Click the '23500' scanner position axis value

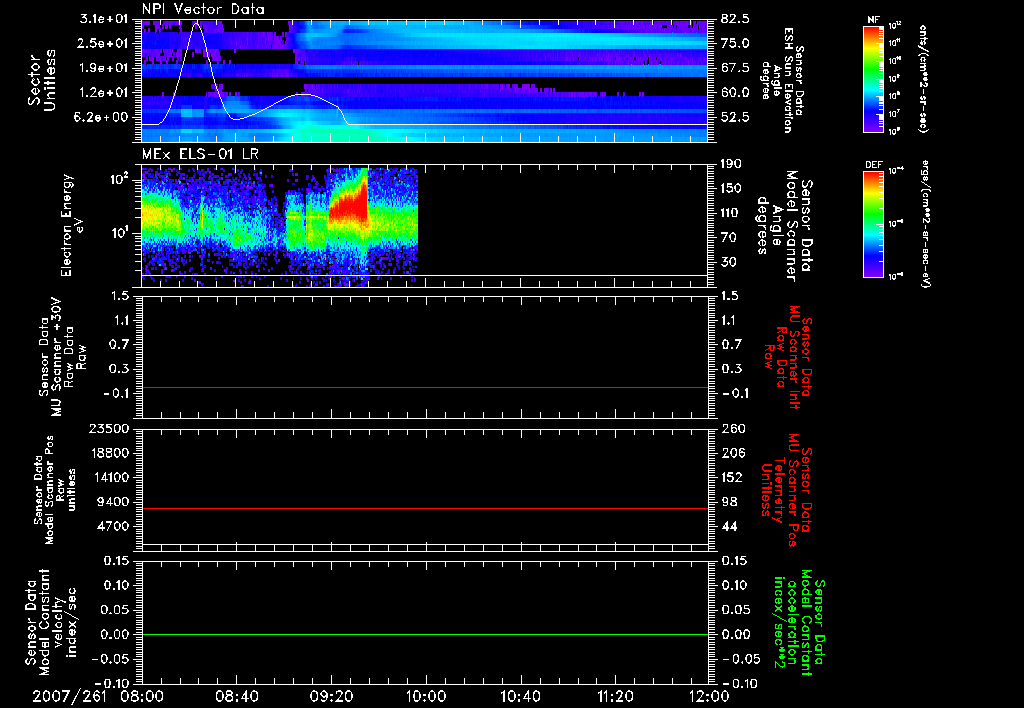(x=109, y=428)
